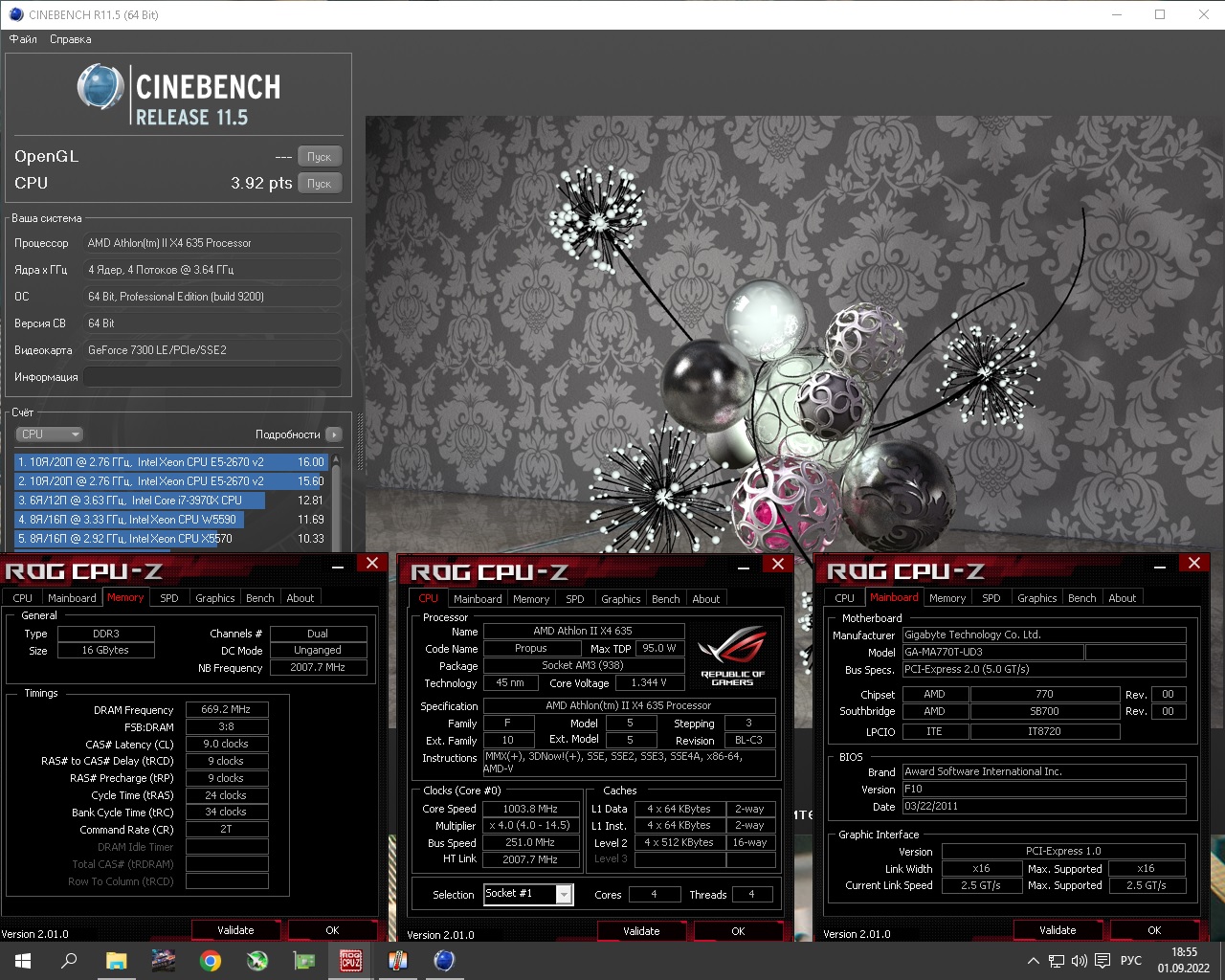This screenshot has height=980, width=1225.
Task: Run the OpenGL test with Пуск
Action: pos(320,157)
